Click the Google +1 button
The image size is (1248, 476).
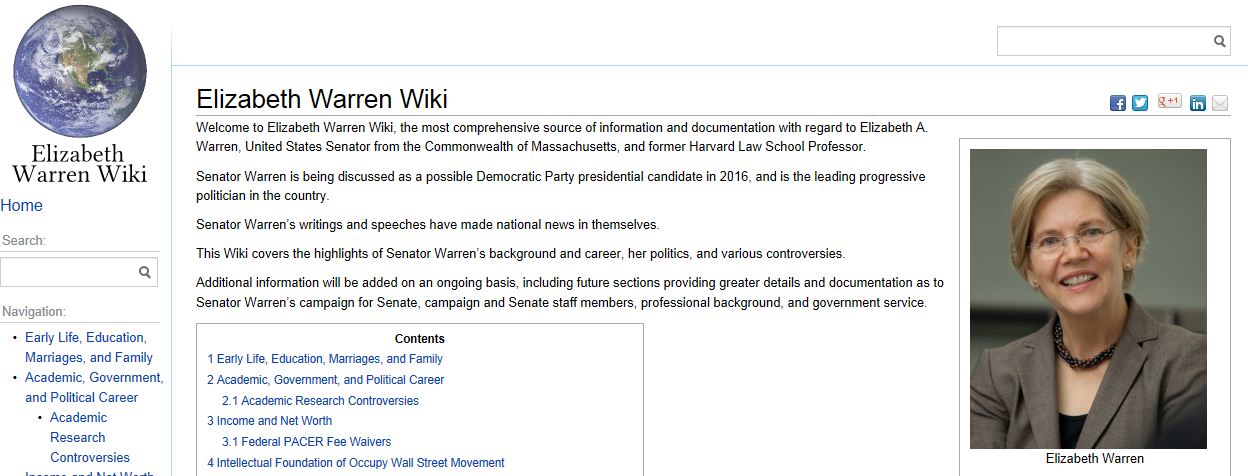[1169, 101]
